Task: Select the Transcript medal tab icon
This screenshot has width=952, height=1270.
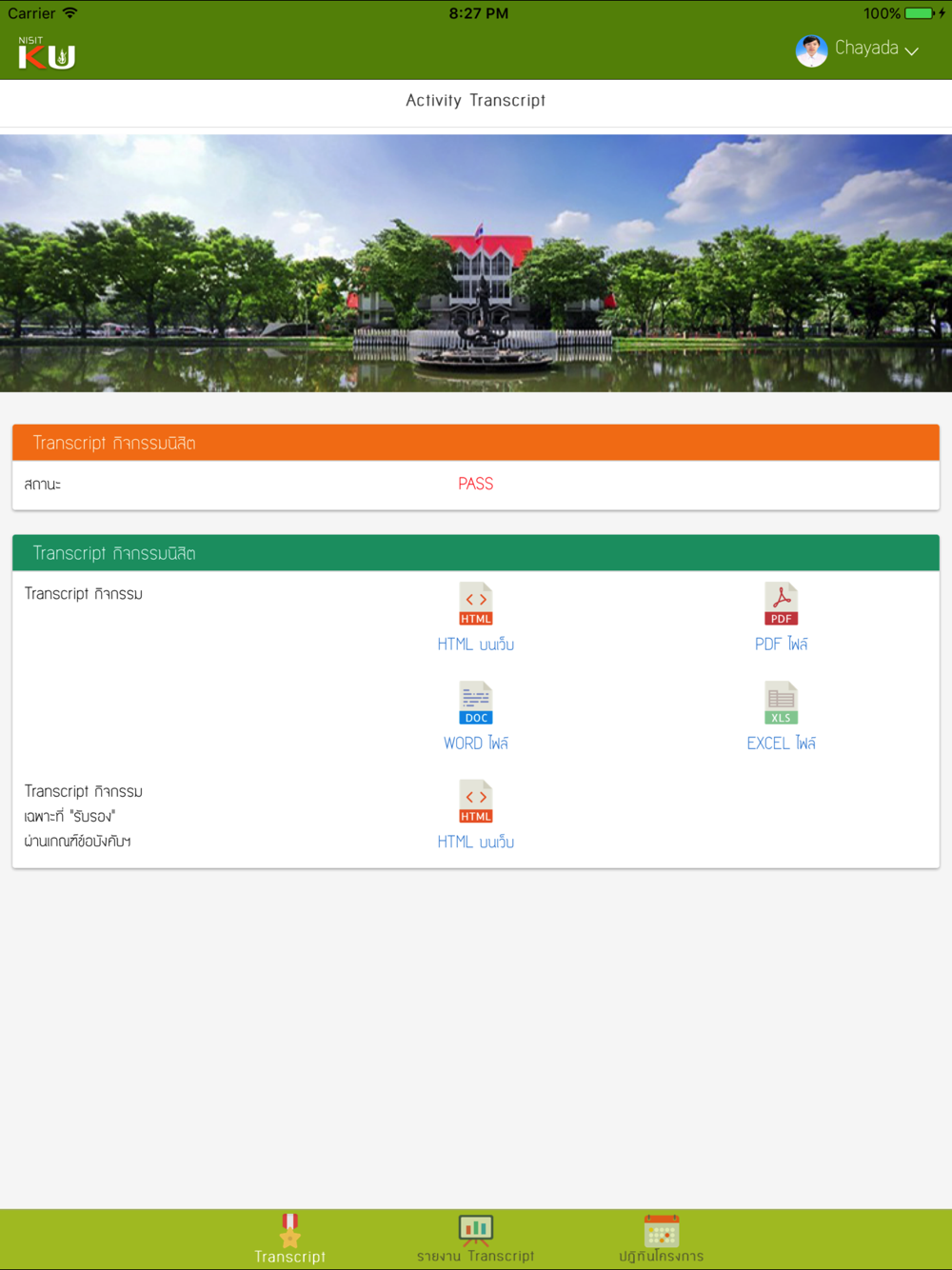Action: 290,1230
